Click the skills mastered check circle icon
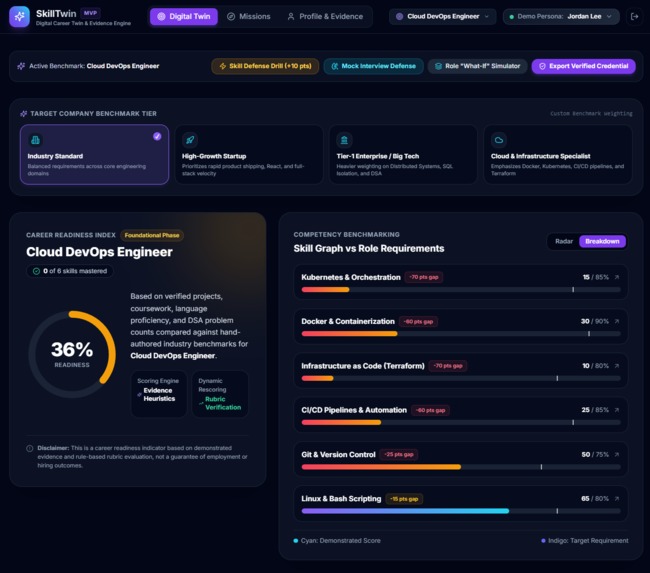The height and width of the screenshot is (573, 650). [36, 271]
